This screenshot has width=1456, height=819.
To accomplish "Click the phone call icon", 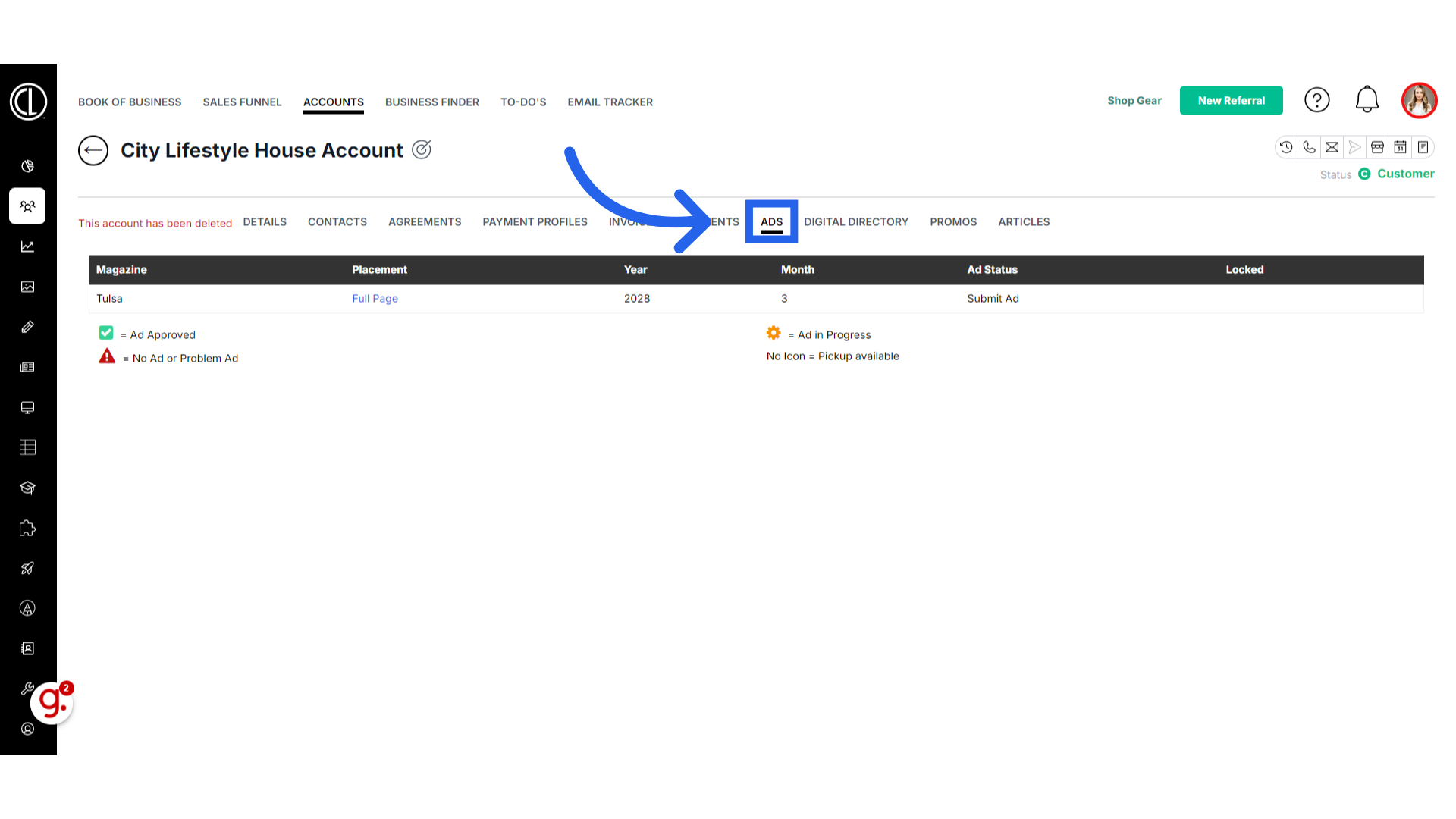I will [x=1309, y=147].
